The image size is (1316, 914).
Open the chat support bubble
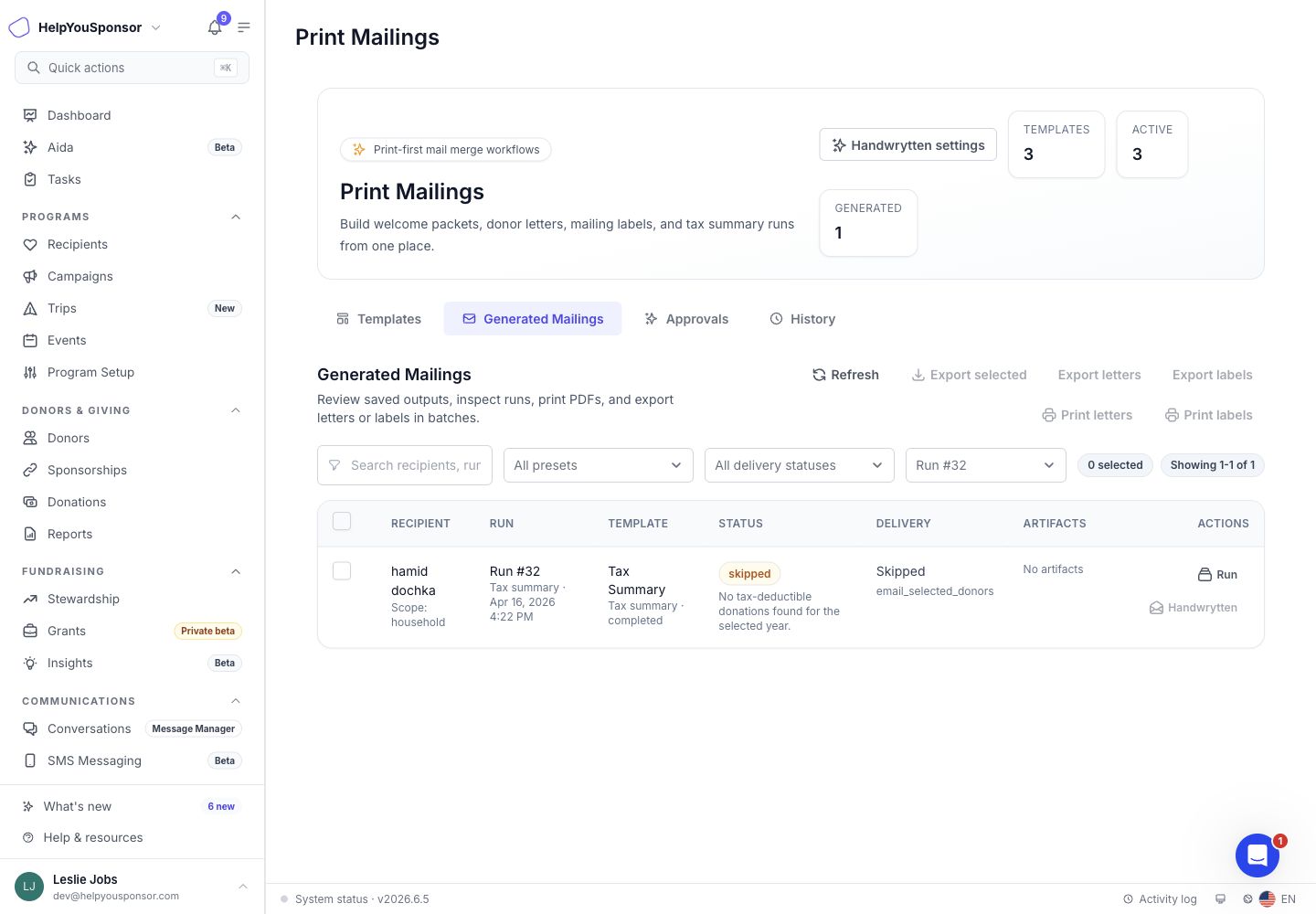point(1258,856)
